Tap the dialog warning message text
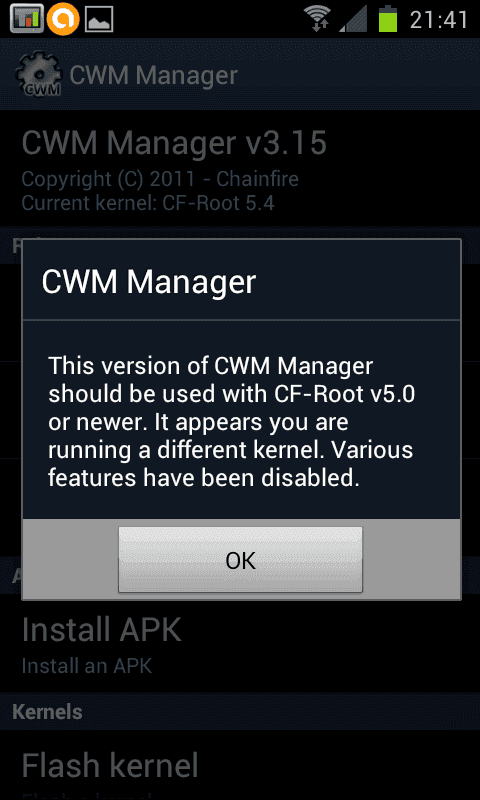The image size is (480, 800). [231, 422]
